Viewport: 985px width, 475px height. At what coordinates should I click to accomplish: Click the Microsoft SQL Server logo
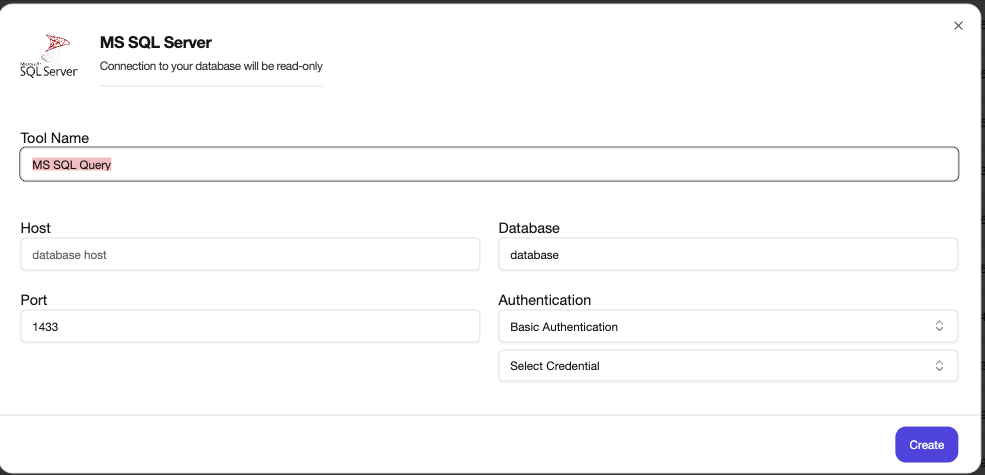(x=49, y=55)
